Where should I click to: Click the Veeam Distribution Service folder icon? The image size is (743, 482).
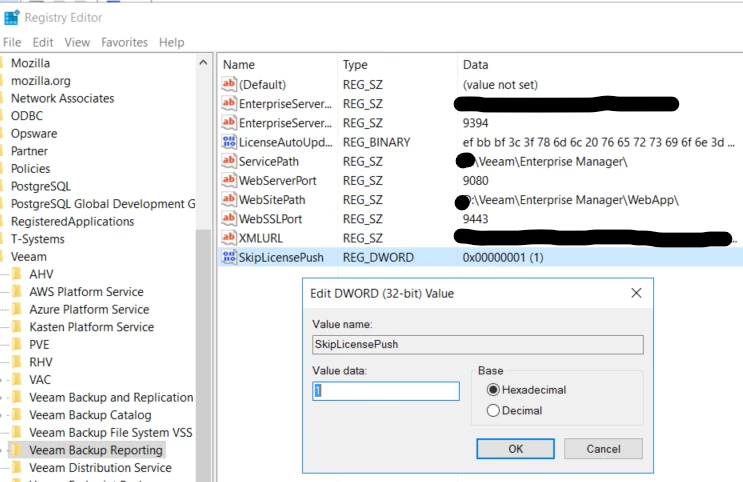pos(18,467)
